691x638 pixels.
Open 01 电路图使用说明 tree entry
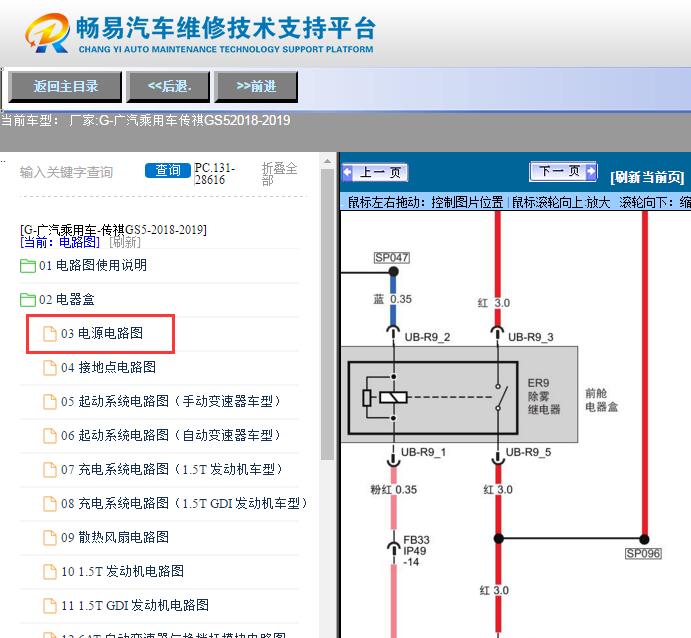(x=93, y=265)
